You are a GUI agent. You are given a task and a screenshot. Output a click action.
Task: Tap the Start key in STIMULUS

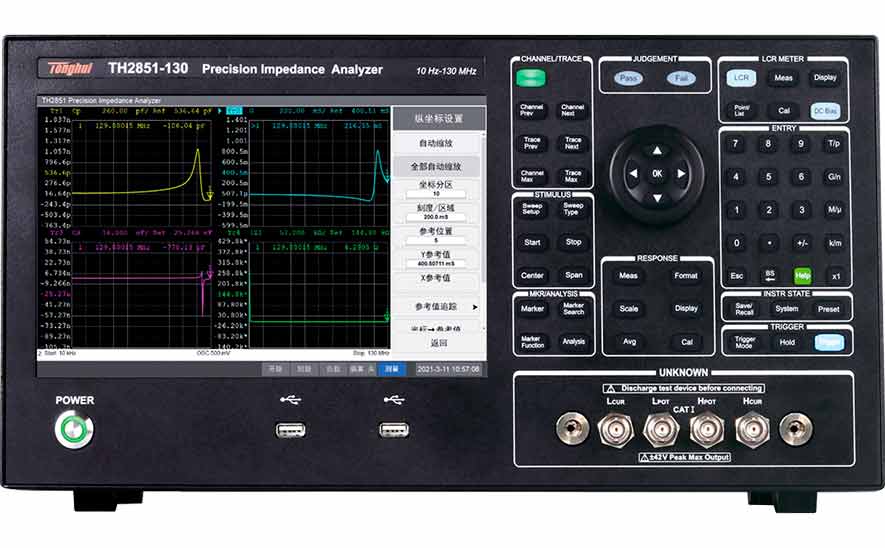click(x=532, y=242)
